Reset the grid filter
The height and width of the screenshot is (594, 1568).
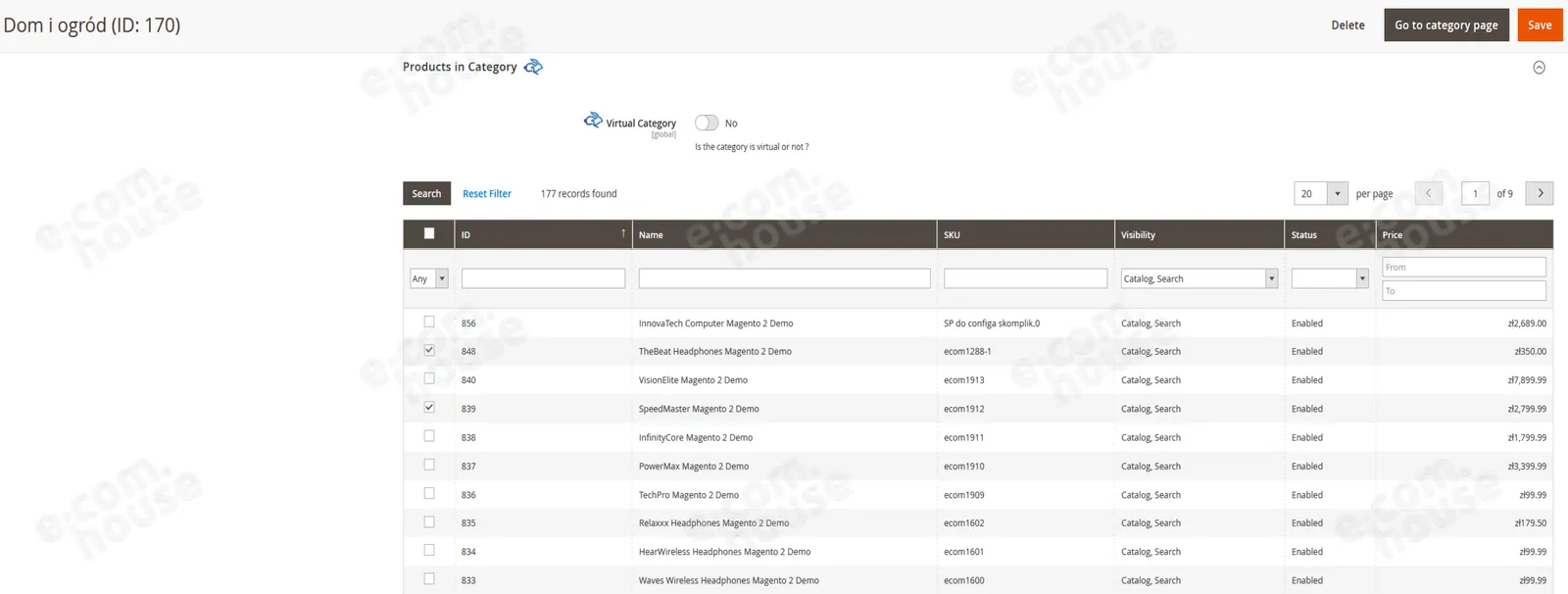tap(487, 194)
